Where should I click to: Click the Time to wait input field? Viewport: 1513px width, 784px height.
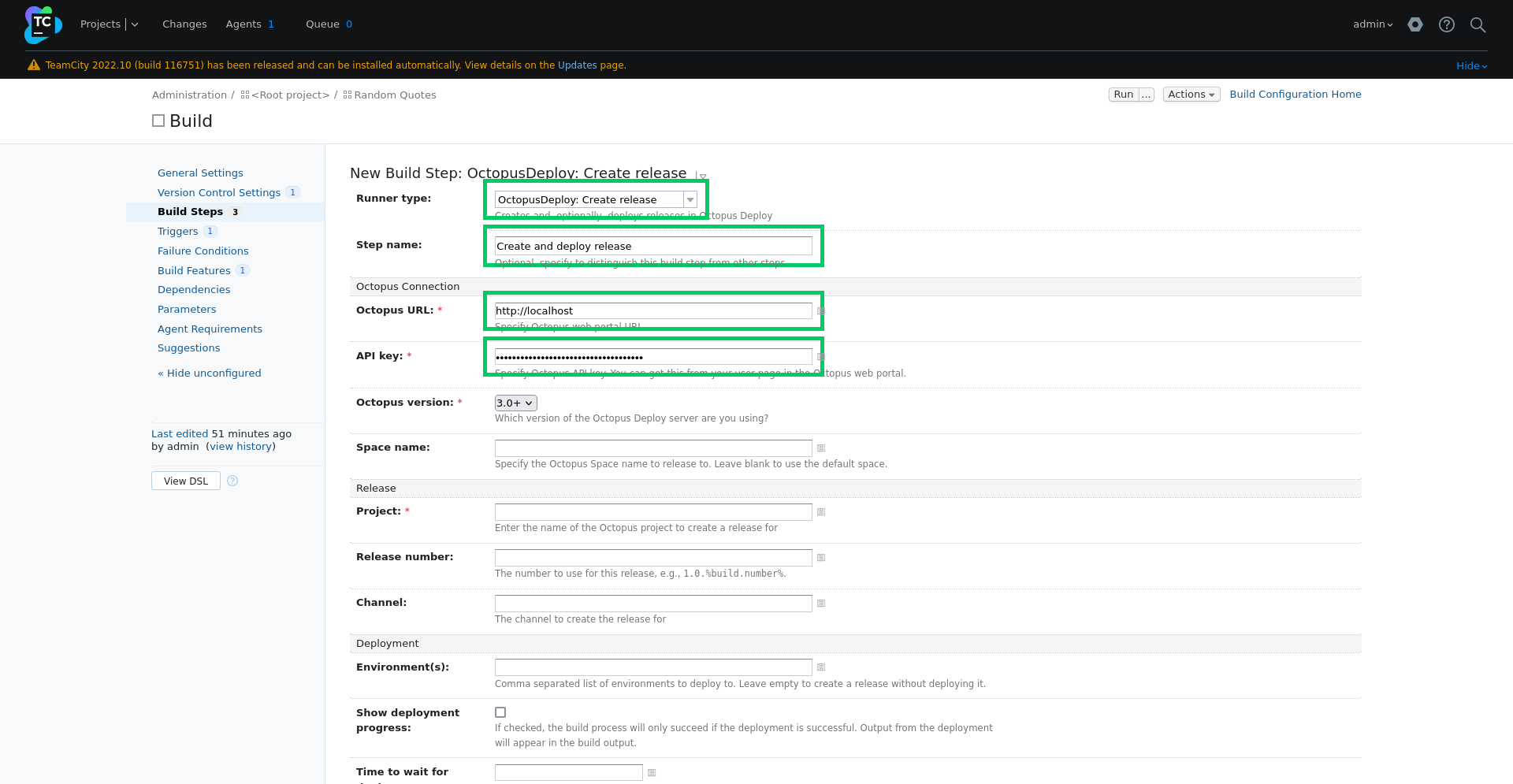569,773
